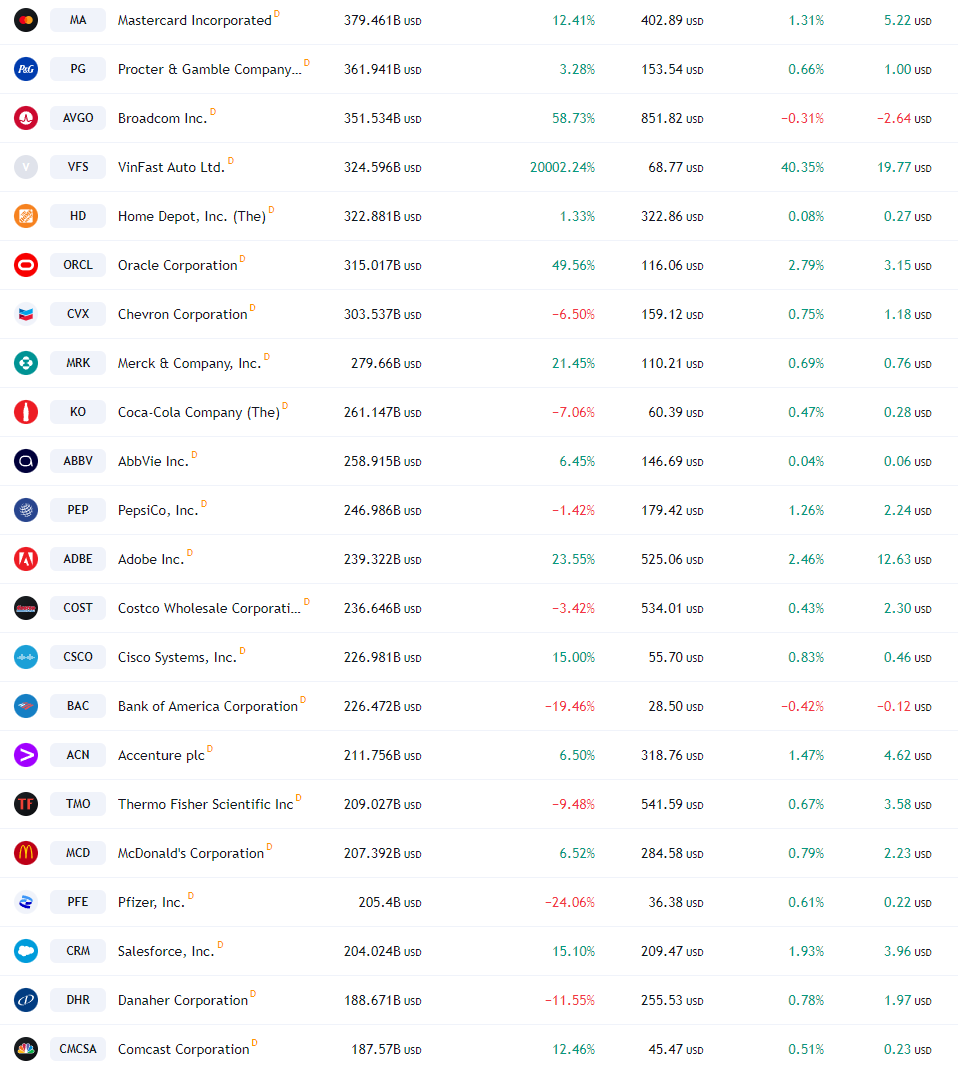Select the CVX ticker badge
958x1070 pixels.
click(x=78, y=314)
